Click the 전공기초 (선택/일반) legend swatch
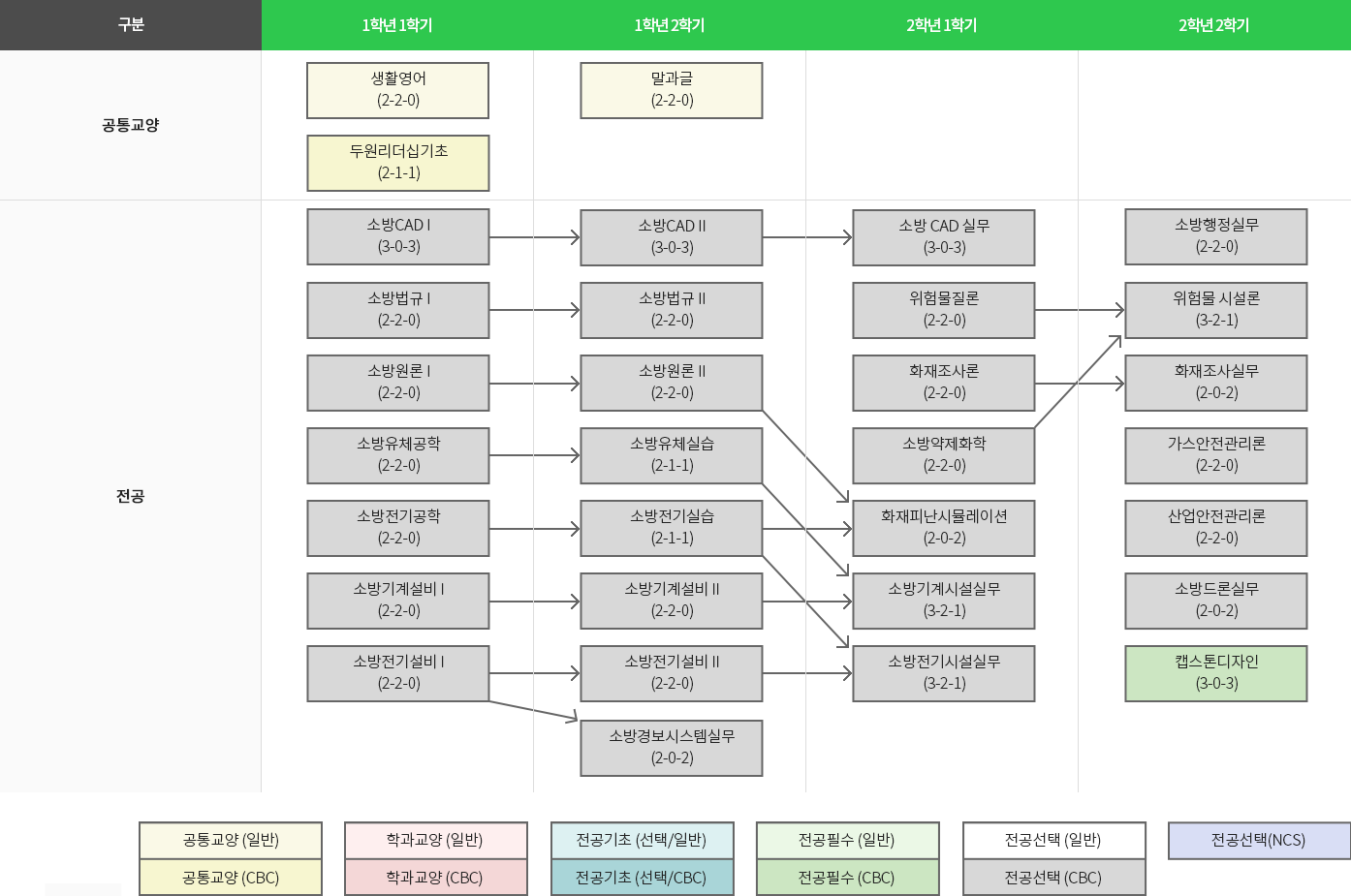Viewport: 1351px width, 896px height. [642, 840]
